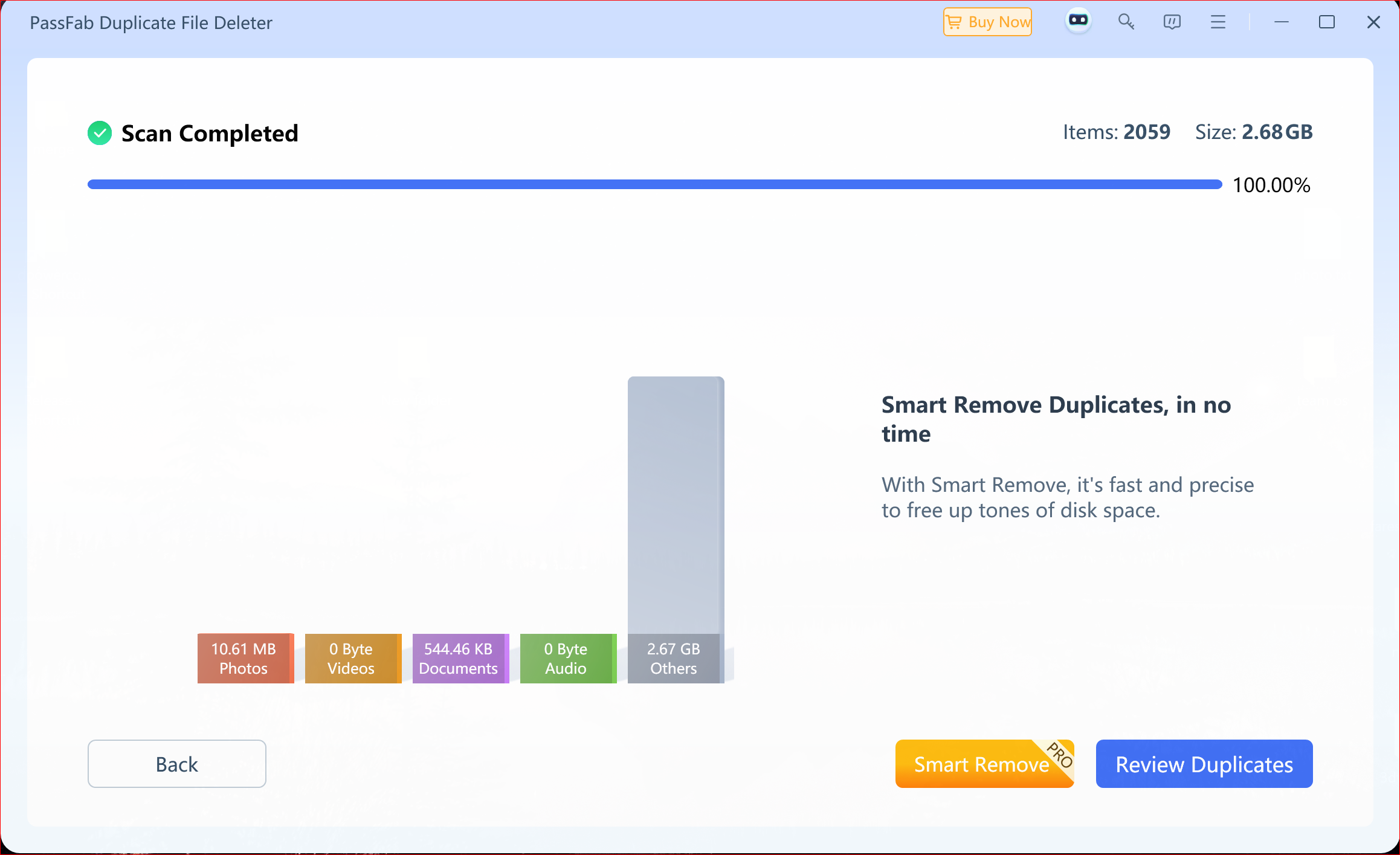
Task: Click the Scan Completed heading
Action: pyautogui.click(x=210, y=133)
